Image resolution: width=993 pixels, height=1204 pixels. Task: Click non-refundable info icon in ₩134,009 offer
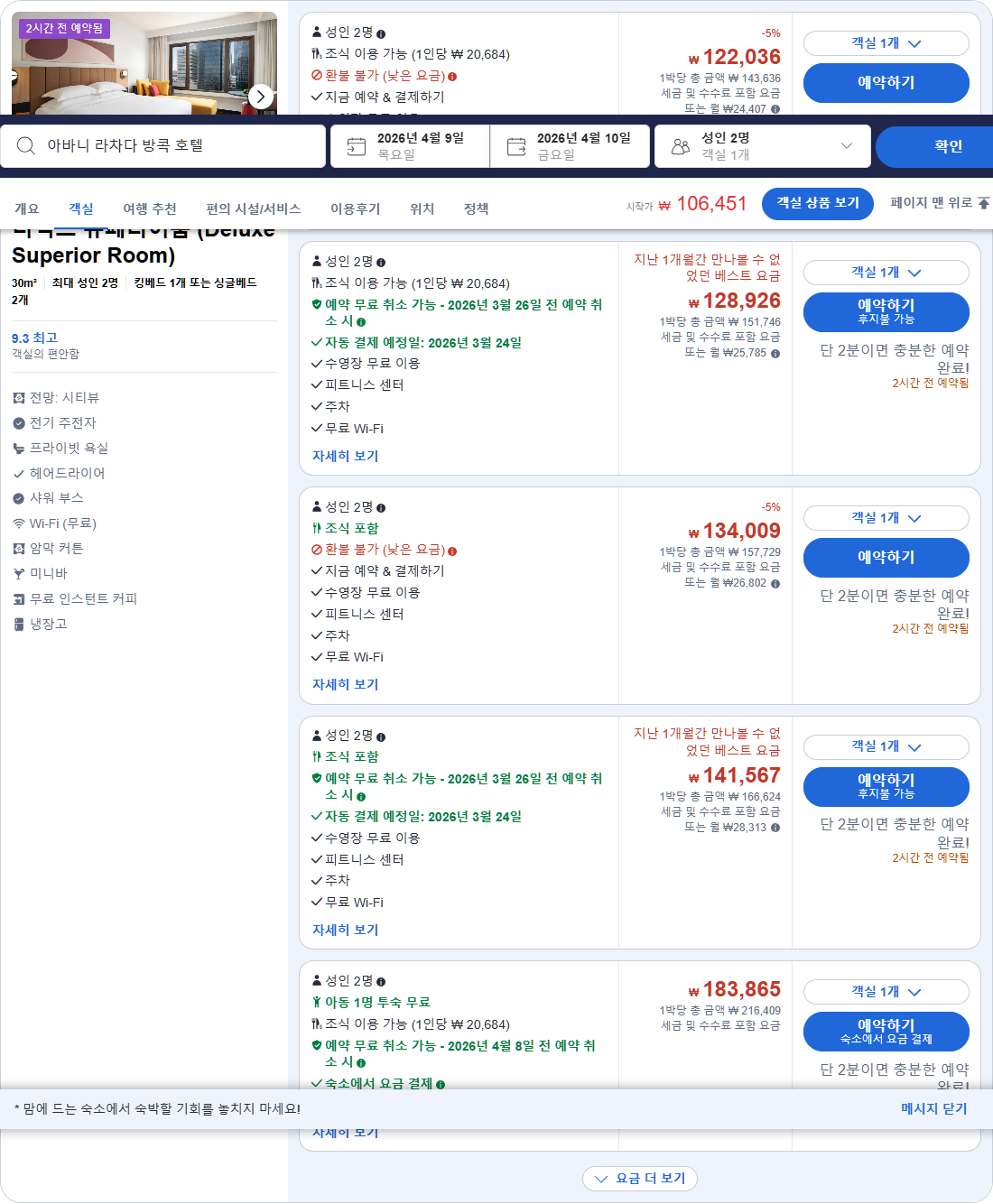pos(452,551)
